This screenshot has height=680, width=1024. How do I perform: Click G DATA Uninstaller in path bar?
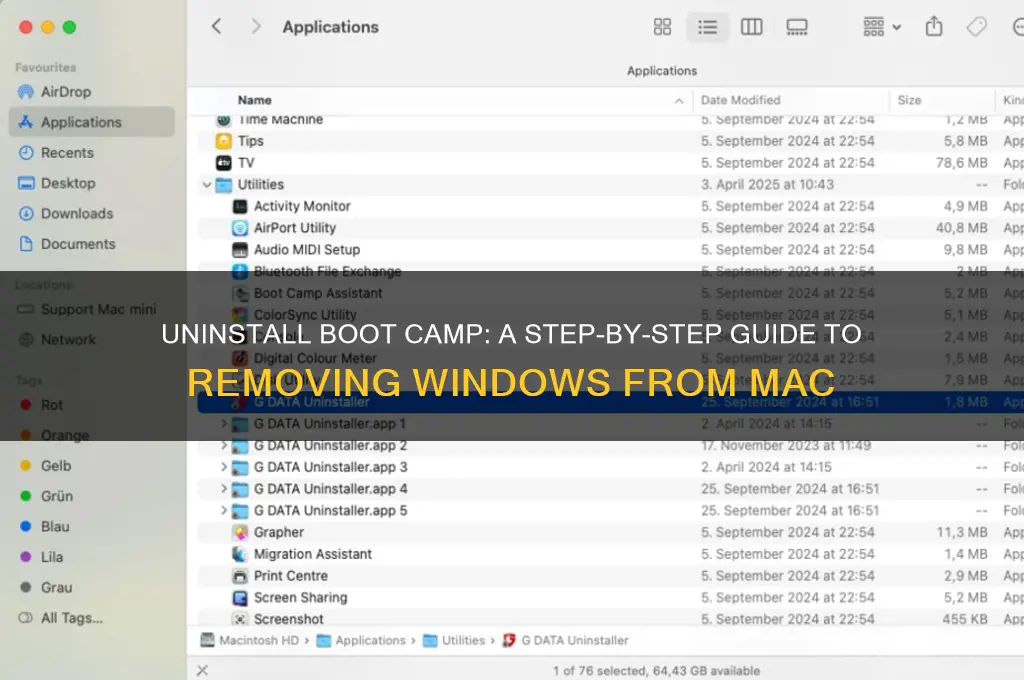pos(566,641)
